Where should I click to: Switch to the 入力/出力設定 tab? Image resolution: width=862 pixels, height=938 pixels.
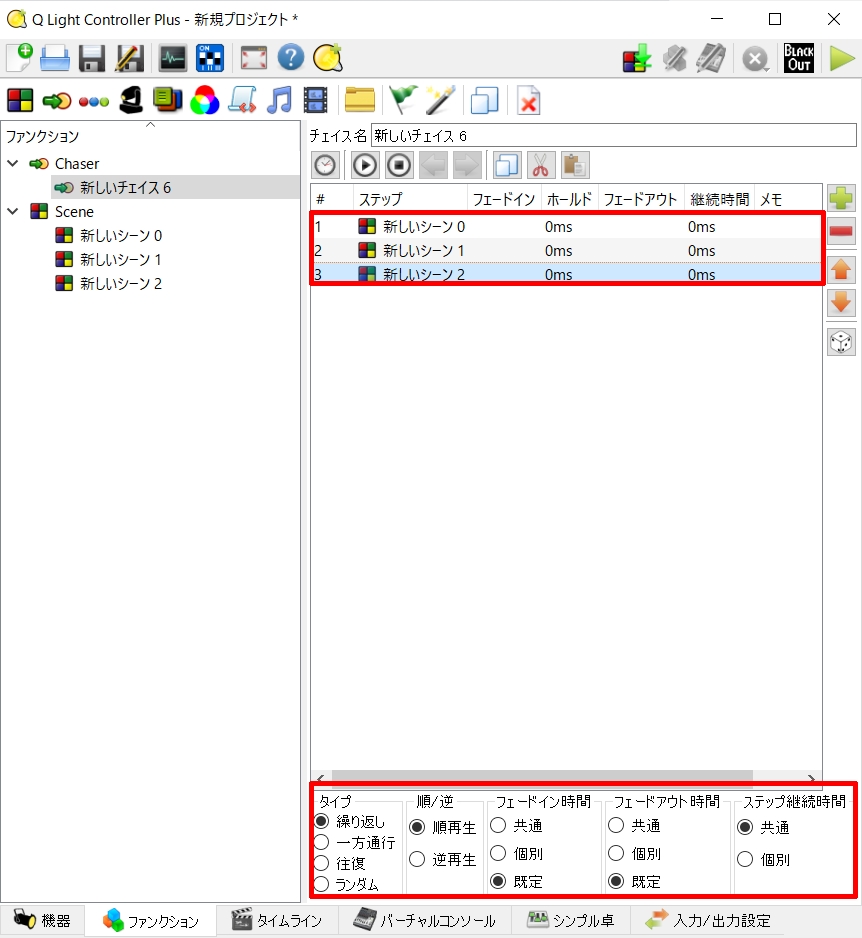point(708,921)
